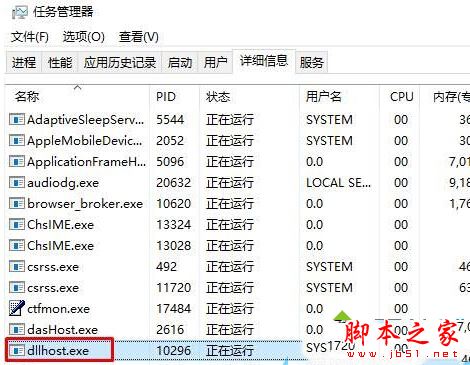Open the 查看(V) menu
The image size is (470, 365).
(139, 37)
